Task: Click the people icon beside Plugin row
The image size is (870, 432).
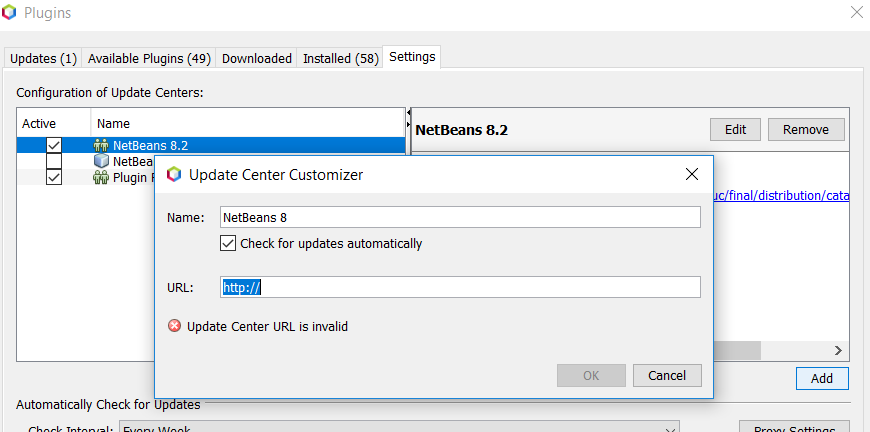Action: [x=101, y=177]
